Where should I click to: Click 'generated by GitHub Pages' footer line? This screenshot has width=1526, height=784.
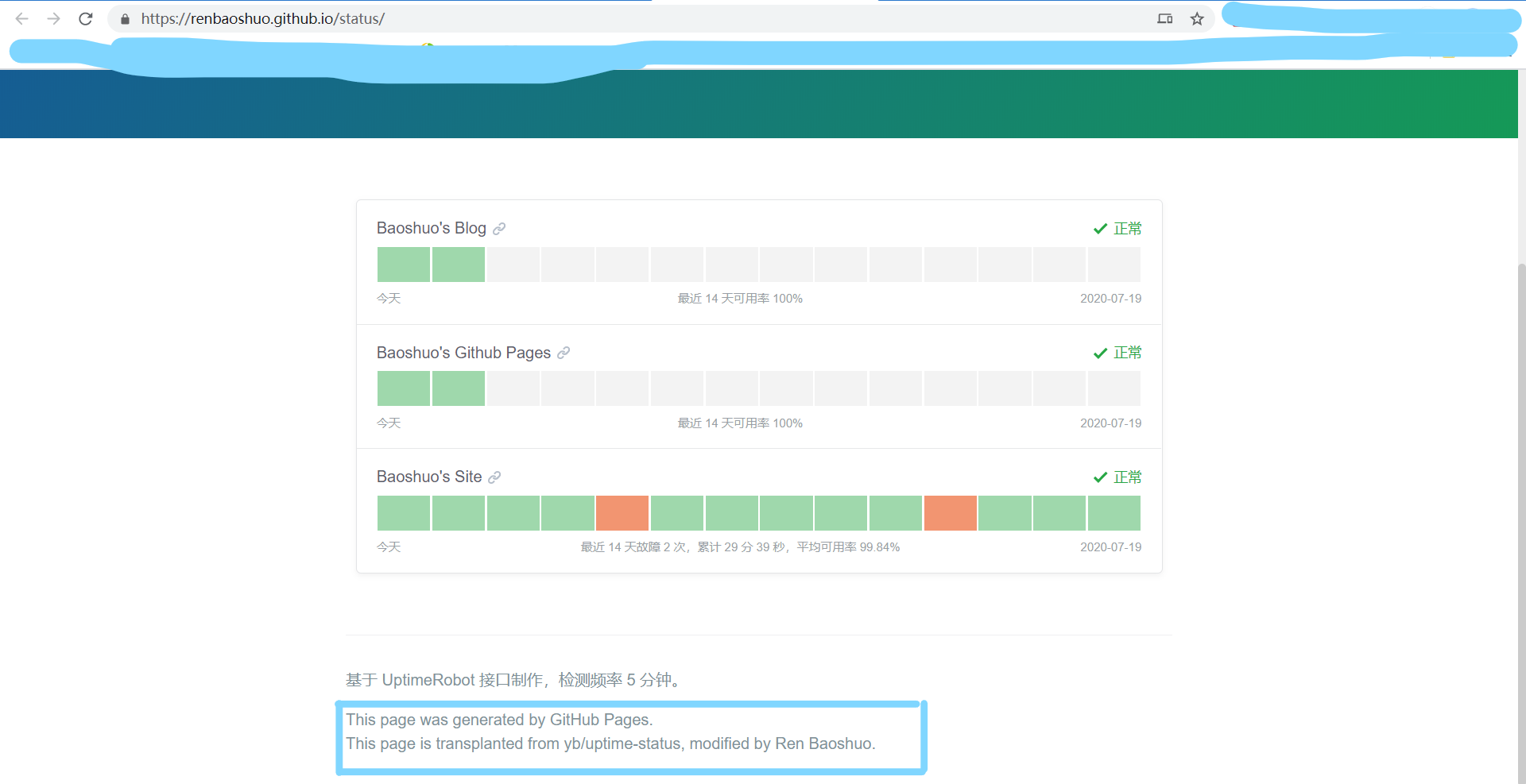499,720
